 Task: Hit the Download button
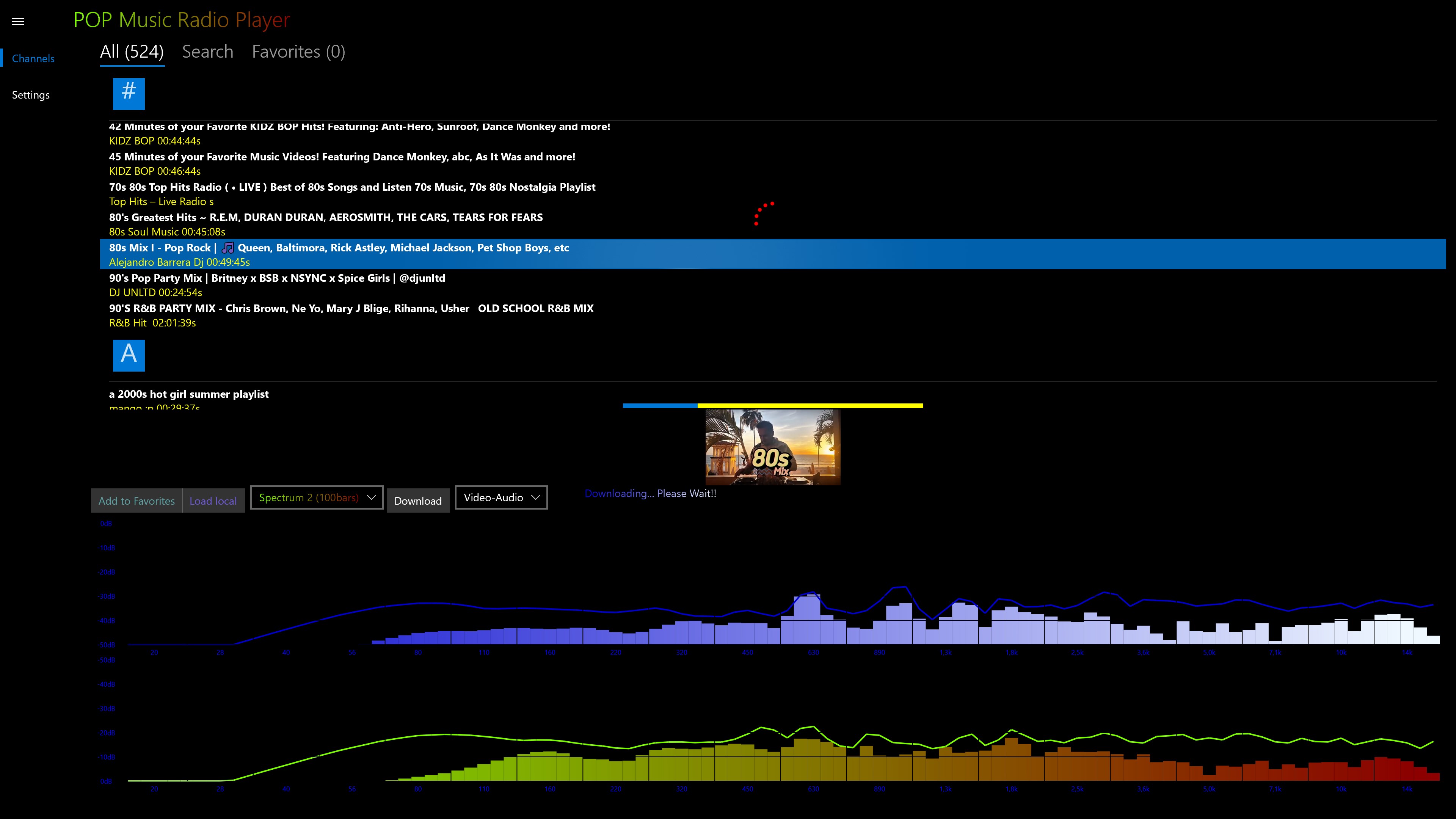pos(418,501)
